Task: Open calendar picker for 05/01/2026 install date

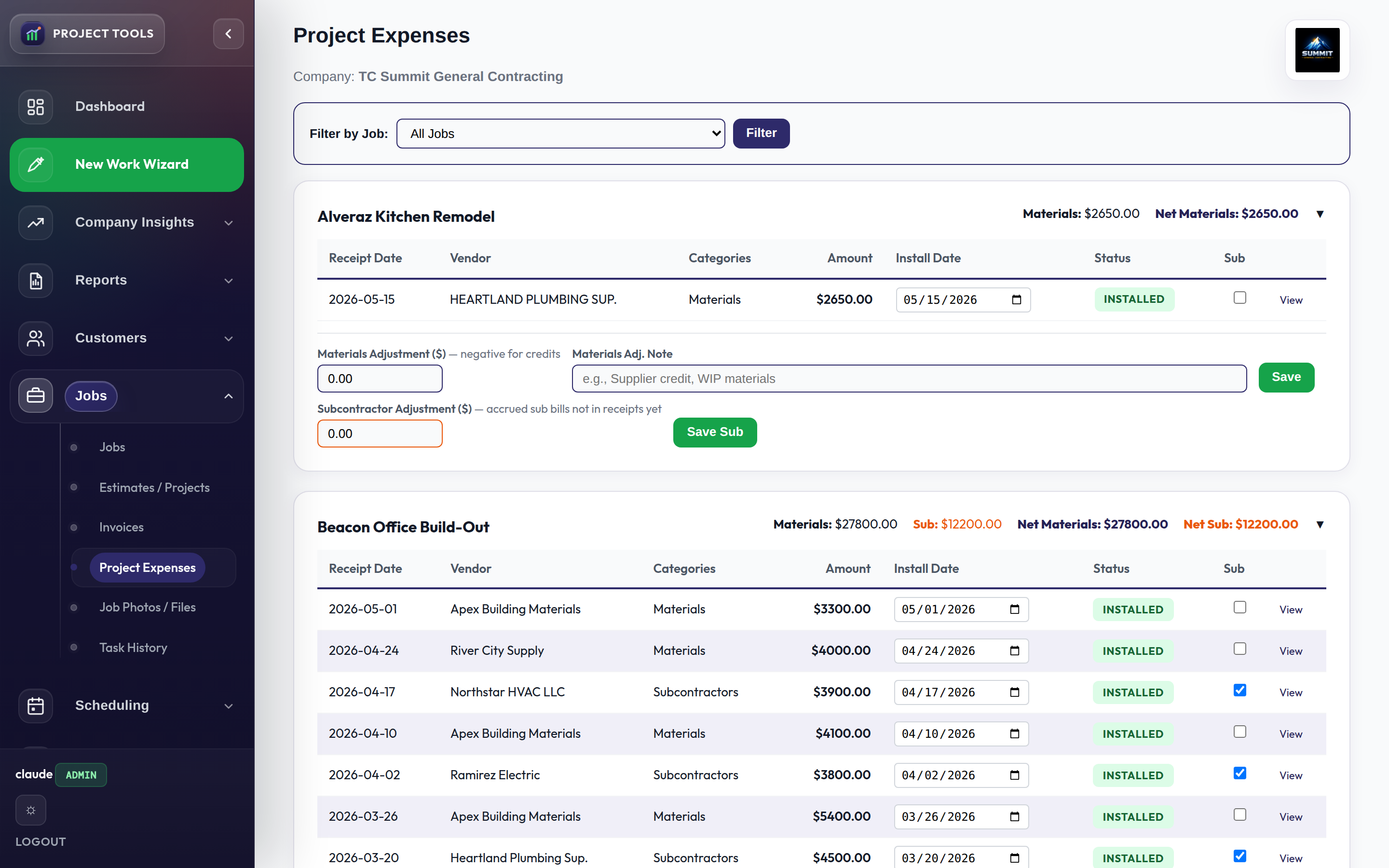Action: coord(1015,609)
